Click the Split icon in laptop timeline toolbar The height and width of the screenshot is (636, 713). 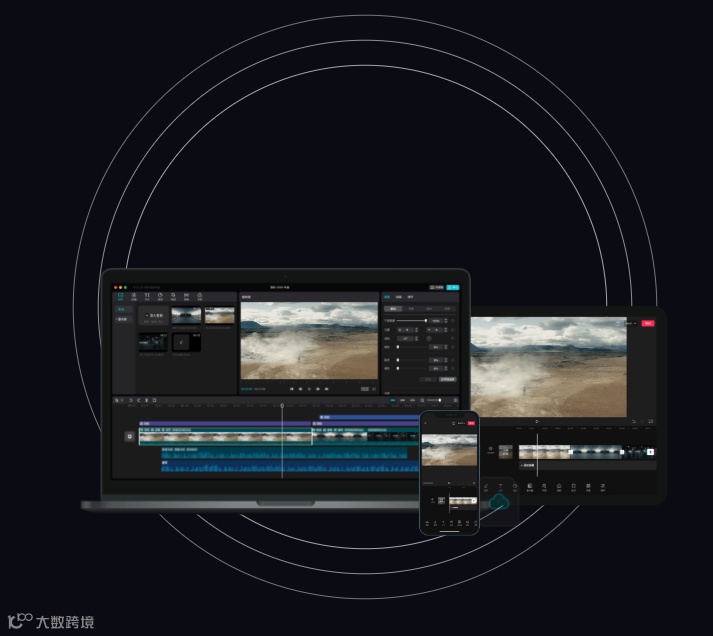[x=146, y=401]
